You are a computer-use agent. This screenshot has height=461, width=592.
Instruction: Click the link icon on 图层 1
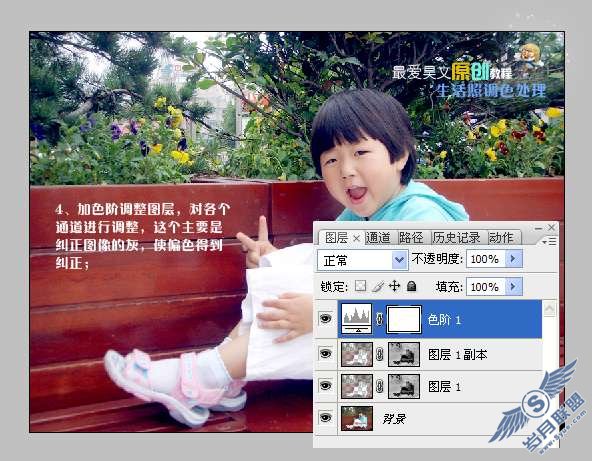tap(380, 386)
